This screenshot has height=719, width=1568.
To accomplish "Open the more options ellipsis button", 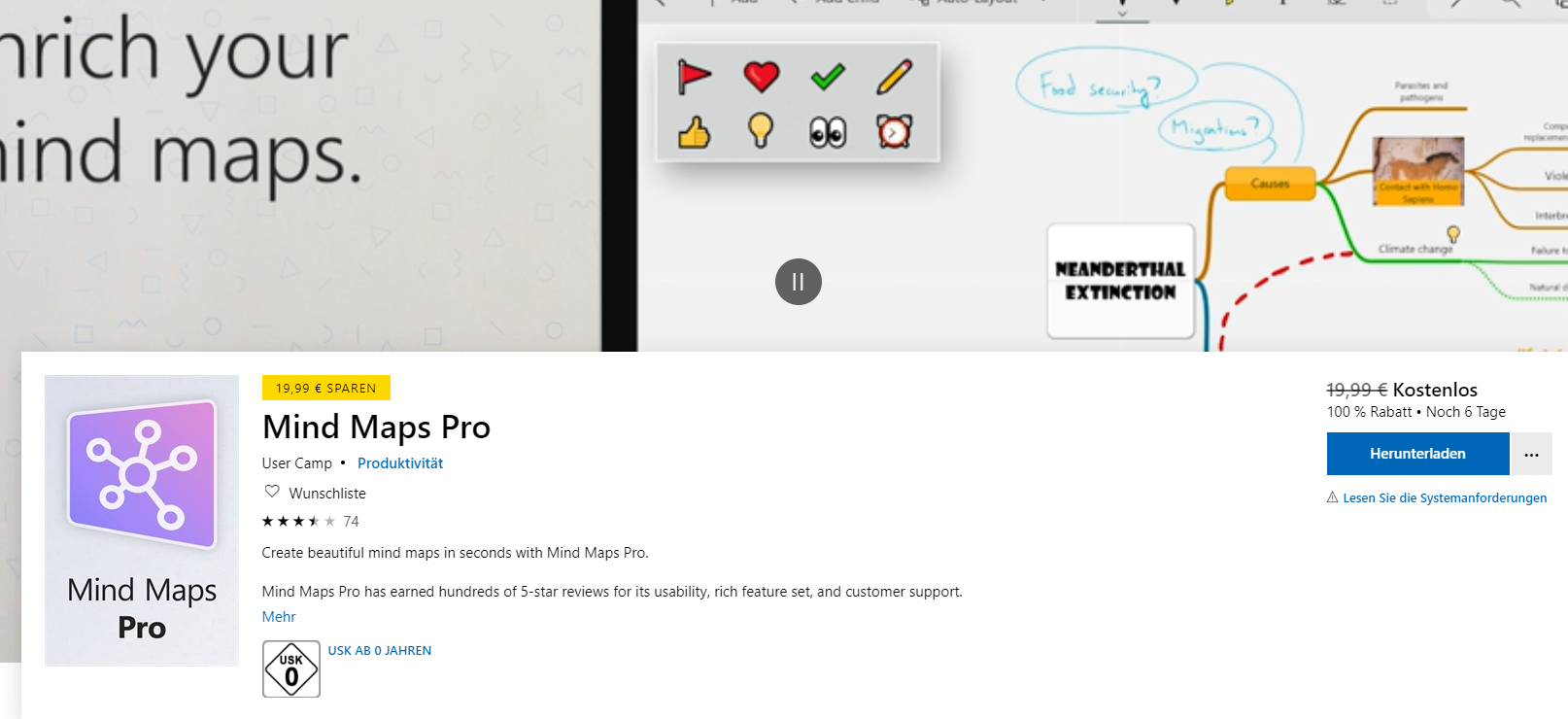I will click(x=1531, y=454).
